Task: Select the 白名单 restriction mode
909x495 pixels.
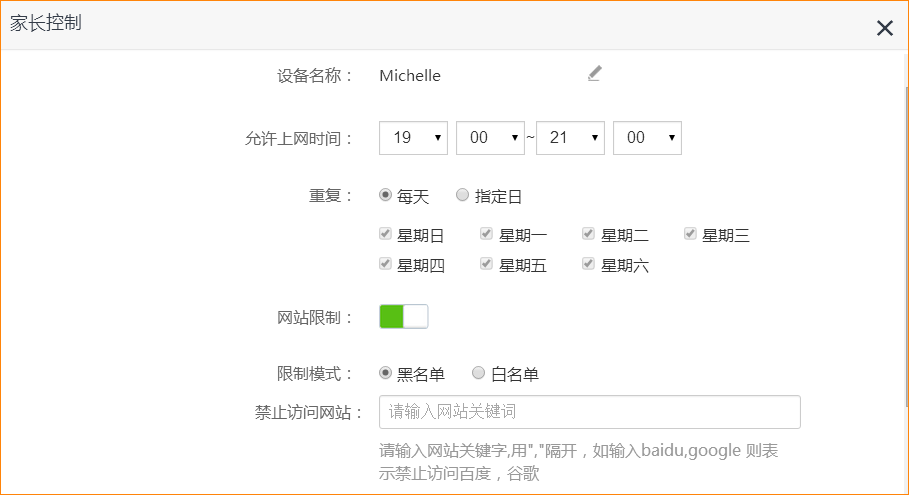Action: click(478, 373)
